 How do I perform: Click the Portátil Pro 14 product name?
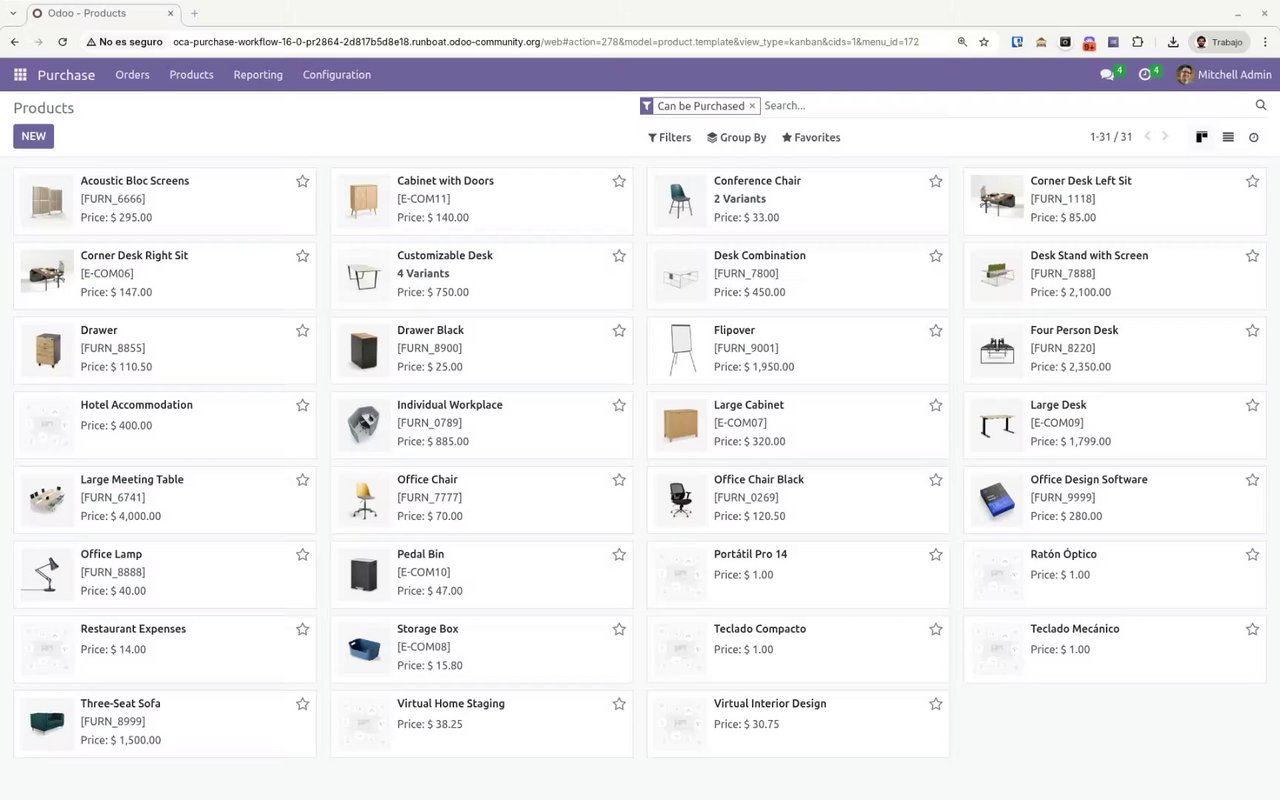pyautogui.click(x=750, y=554)
